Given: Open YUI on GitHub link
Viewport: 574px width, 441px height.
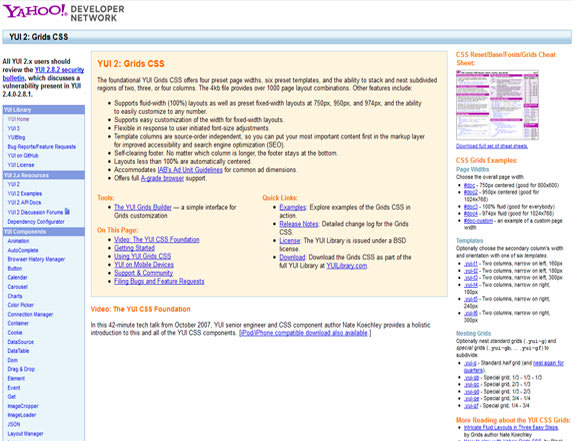Looking at the screenshot, I should pyautogui.click(x=23, y=156).
